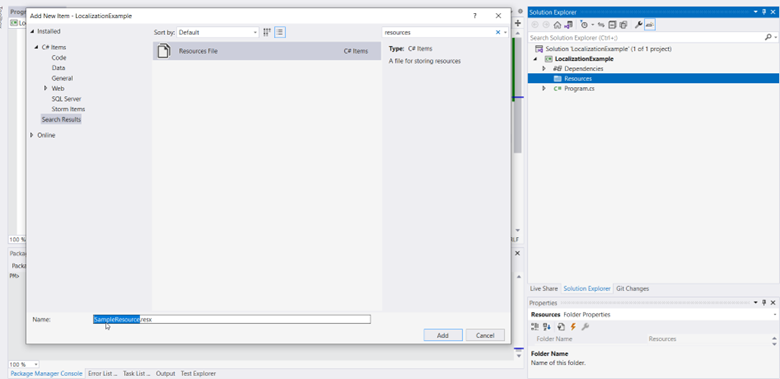Click the Alphabetical sort icon in Properties
The image size is (780, 379).
click(547, 327)
